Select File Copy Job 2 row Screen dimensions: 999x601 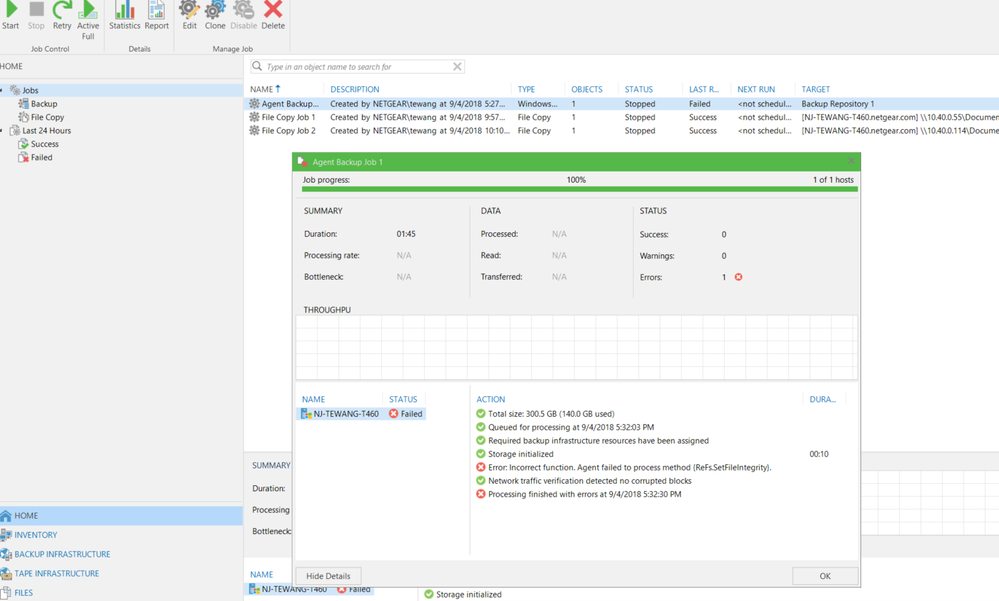[621, 131]
